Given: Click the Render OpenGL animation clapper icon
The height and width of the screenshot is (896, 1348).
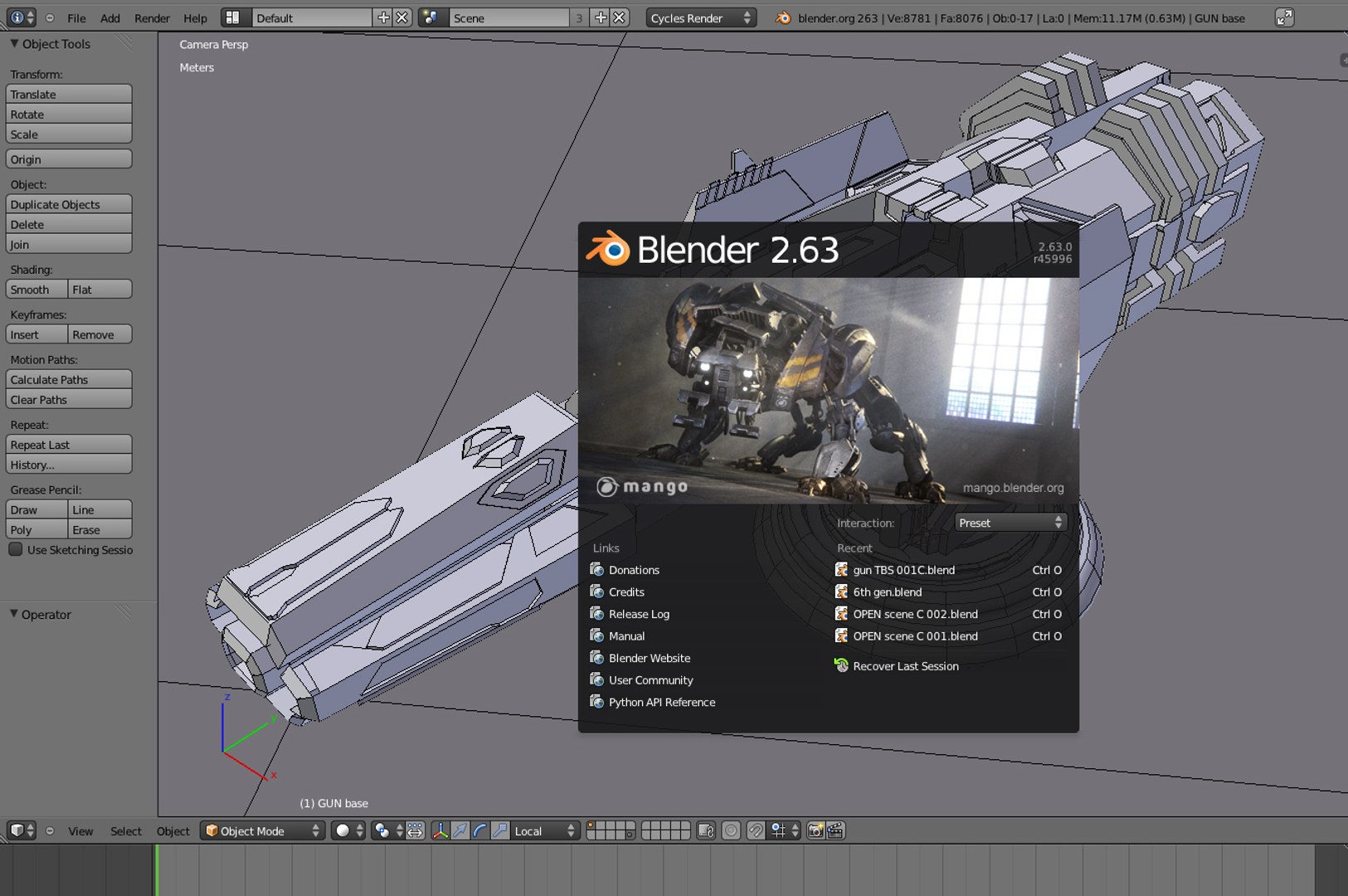Looking at the screenshot, I should click(x=835, y=830).
